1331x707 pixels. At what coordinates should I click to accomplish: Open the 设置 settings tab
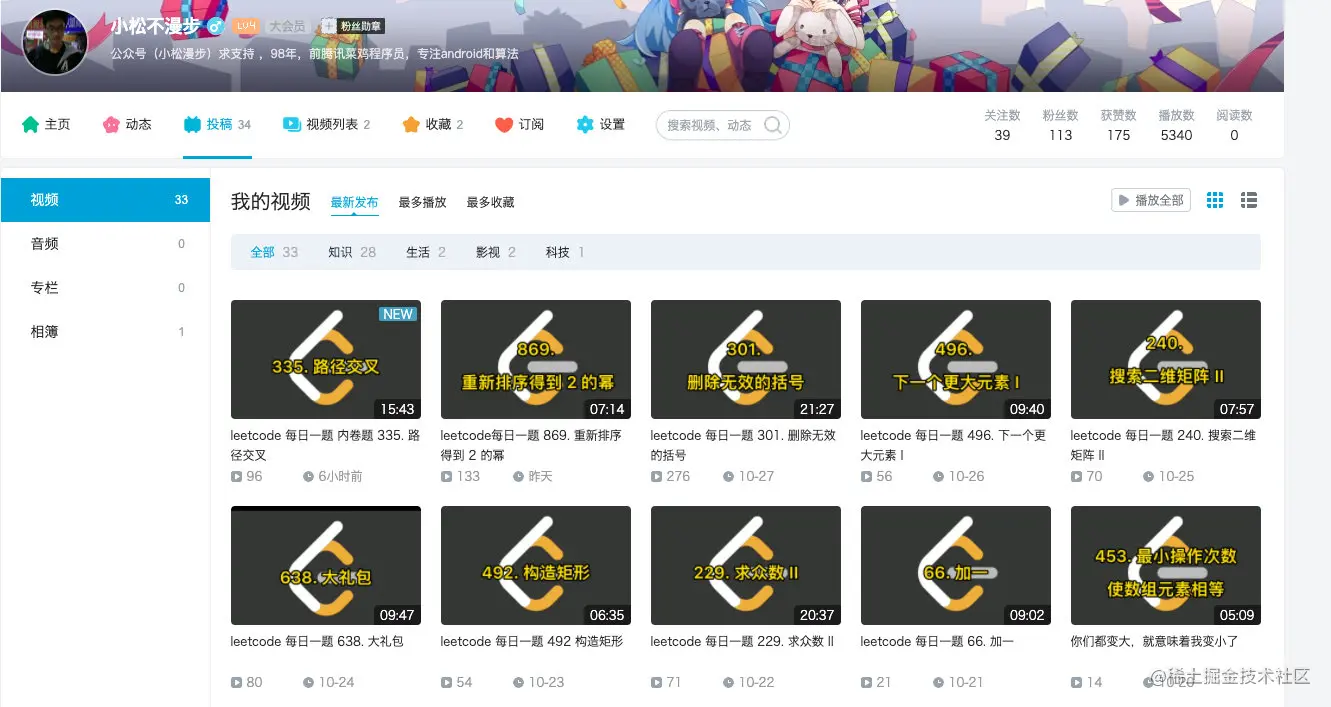[x=601, y=125]
